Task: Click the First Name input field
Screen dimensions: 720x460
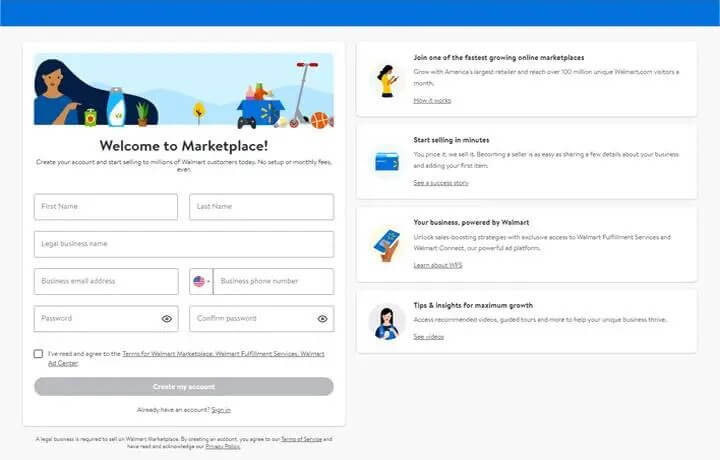Action: (x=106, y=207)
